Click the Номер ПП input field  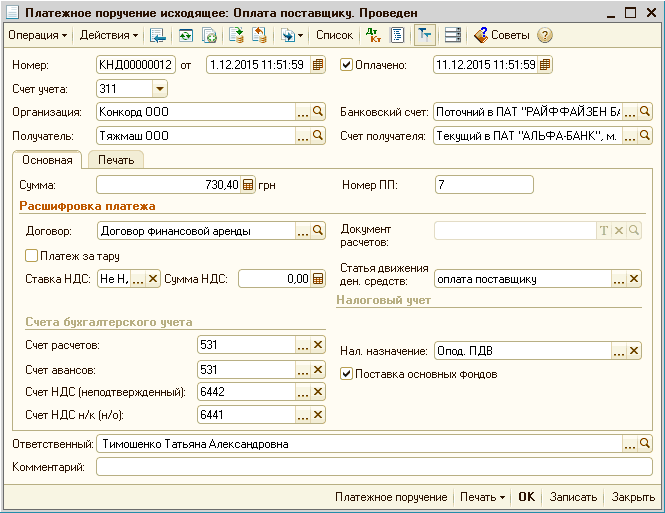pyautogui.click(x=484, y=185)
